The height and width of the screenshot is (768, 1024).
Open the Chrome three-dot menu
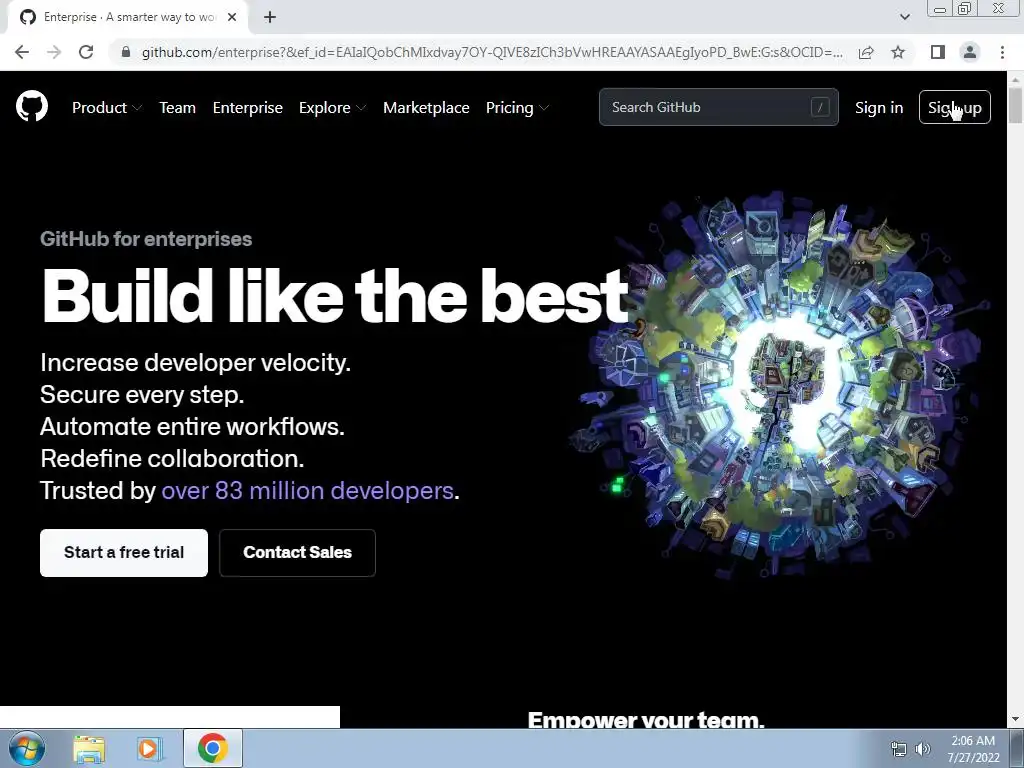point(1002,52)
